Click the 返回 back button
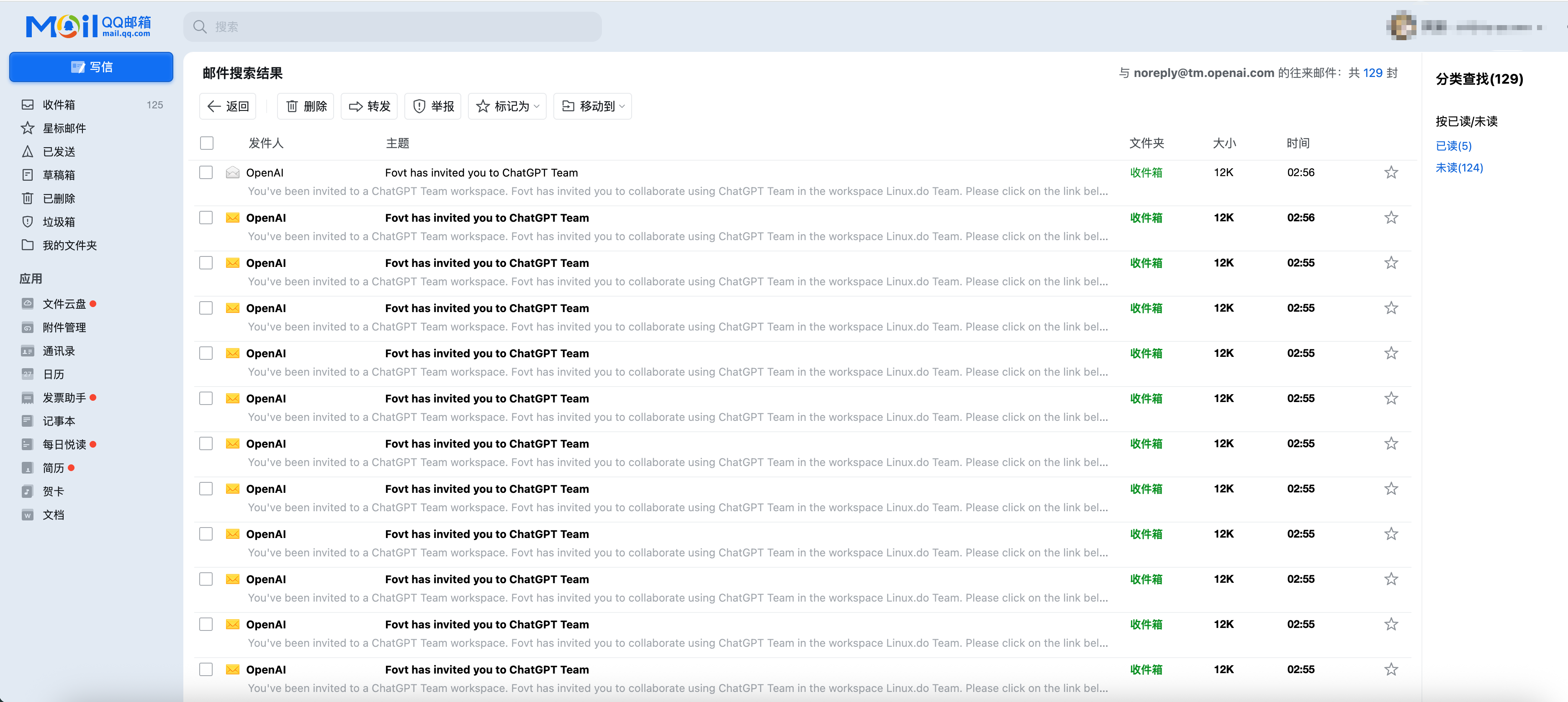 [228, 106]
